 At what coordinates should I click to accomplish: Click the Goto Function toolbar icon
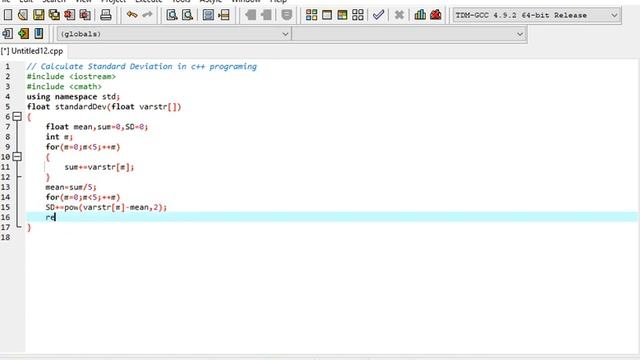(208, 15)
